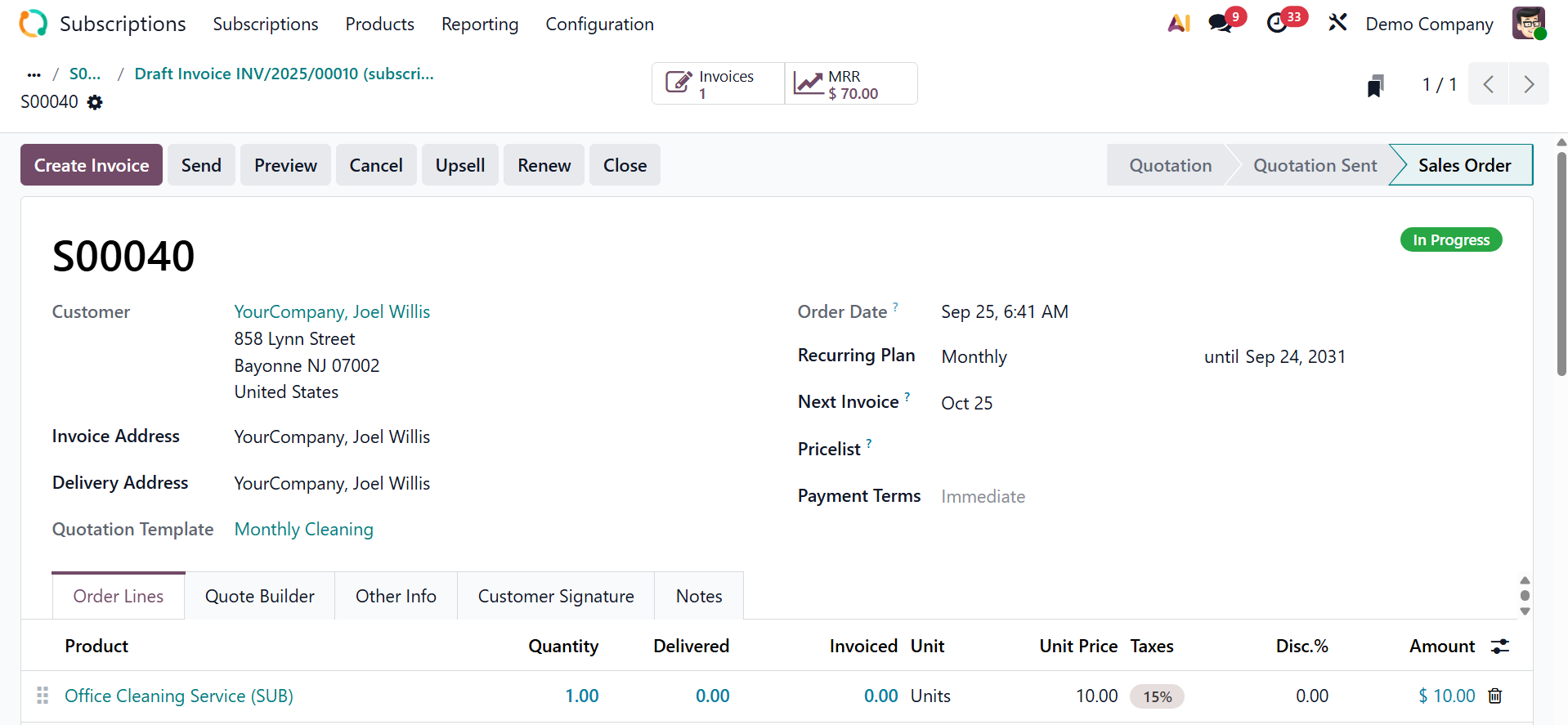Open the Reporting menu
The height and width of the screenshot is (725, 1568).
tap(480, 25)
